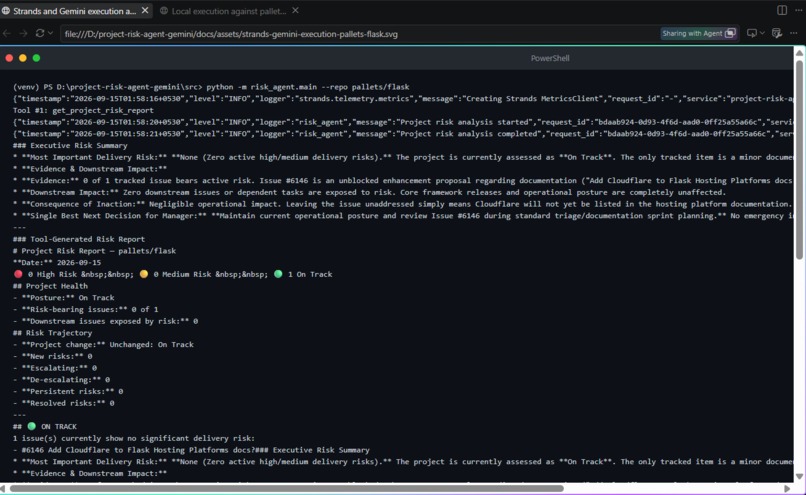Open the more options menu beside the address bar

[x=794, y=33]
